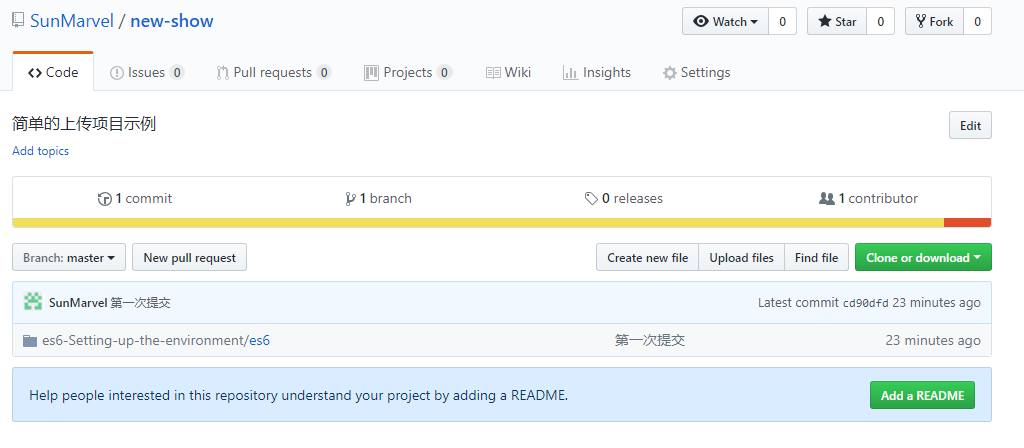The image size is (1024, 448).
Task: Open the Branch: master dropdown
Action: coord(69,257)
